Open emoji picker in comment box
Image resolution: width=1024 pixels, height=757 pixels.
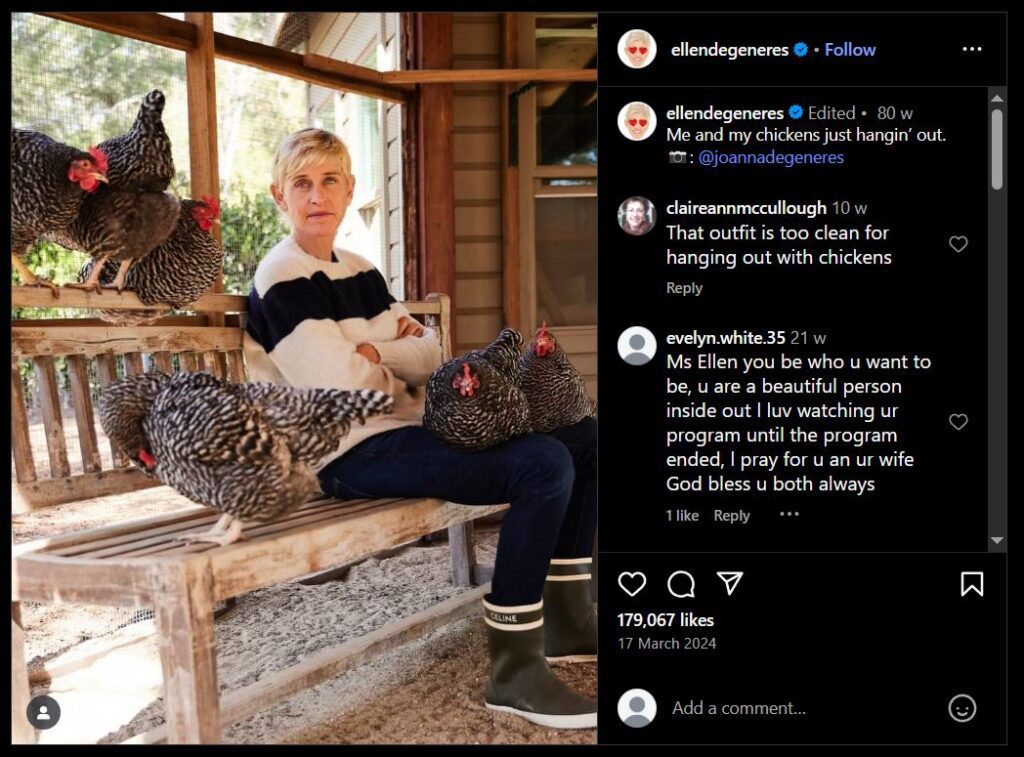(962, 708)
